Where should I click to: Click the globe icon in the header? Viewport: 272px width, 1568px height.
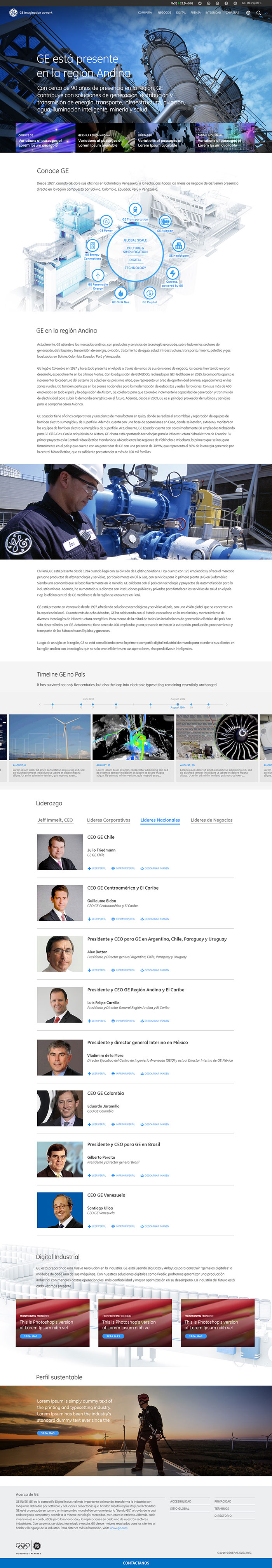tap(248, 13)
